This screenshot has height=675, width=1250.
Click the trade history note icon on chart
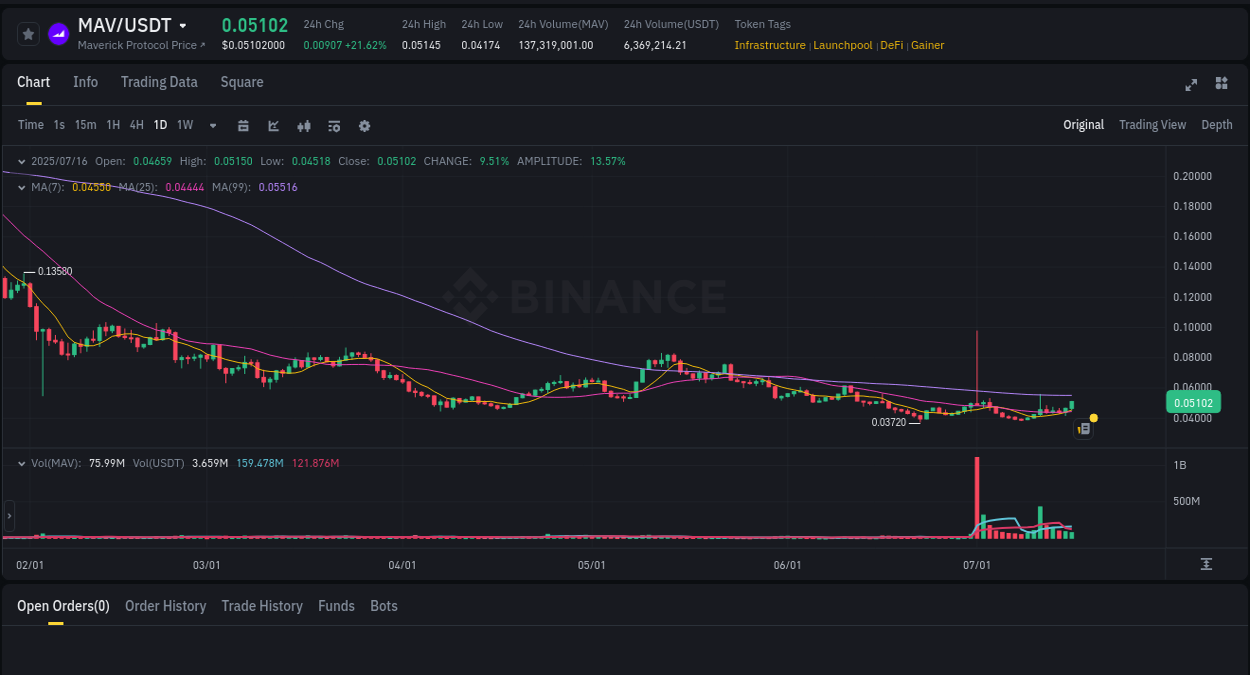[1083, 428]
